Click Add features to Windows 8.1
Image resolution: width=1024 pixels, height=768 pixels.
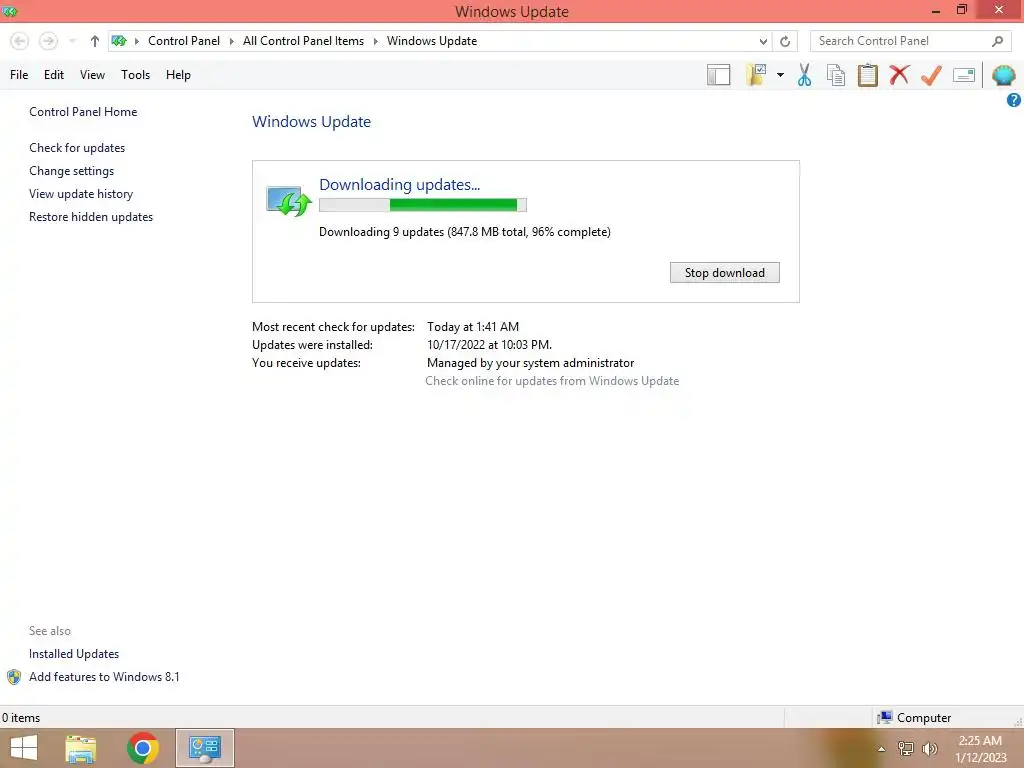[104, 677]
